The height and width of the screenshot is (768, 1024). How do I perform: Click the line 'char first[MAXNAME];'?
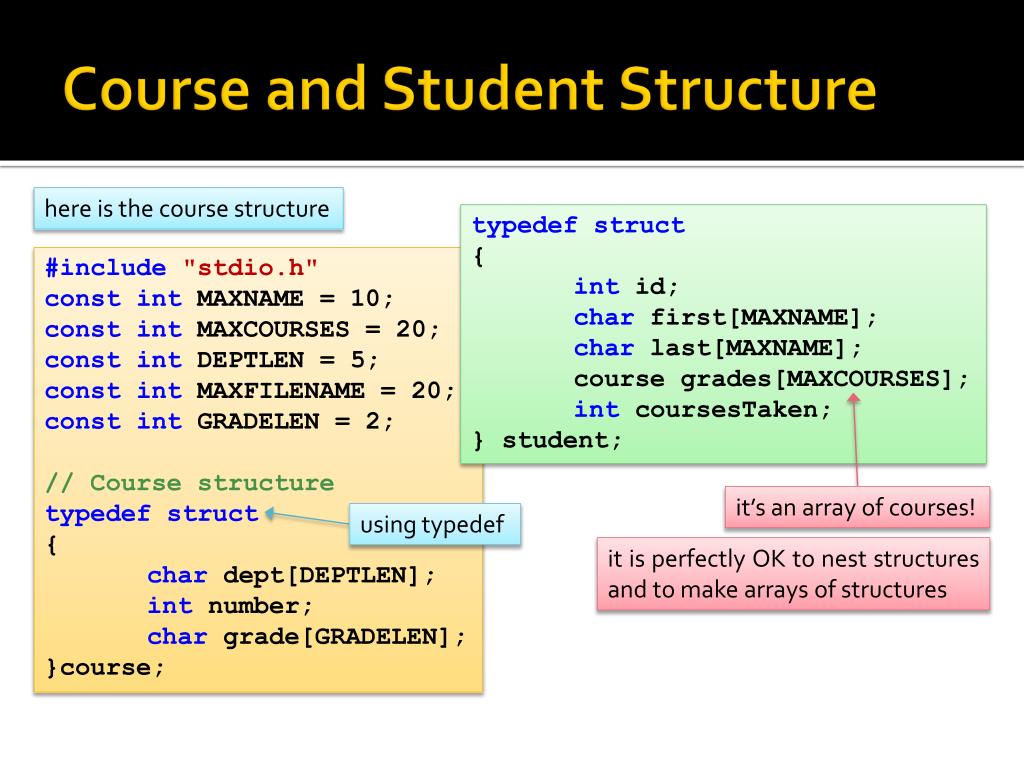725,317
